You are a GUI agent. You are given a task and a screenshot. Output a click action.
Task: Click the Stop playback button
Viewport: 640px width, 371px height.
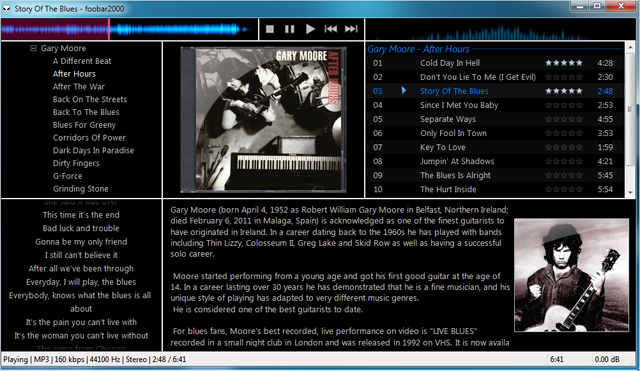270,29
